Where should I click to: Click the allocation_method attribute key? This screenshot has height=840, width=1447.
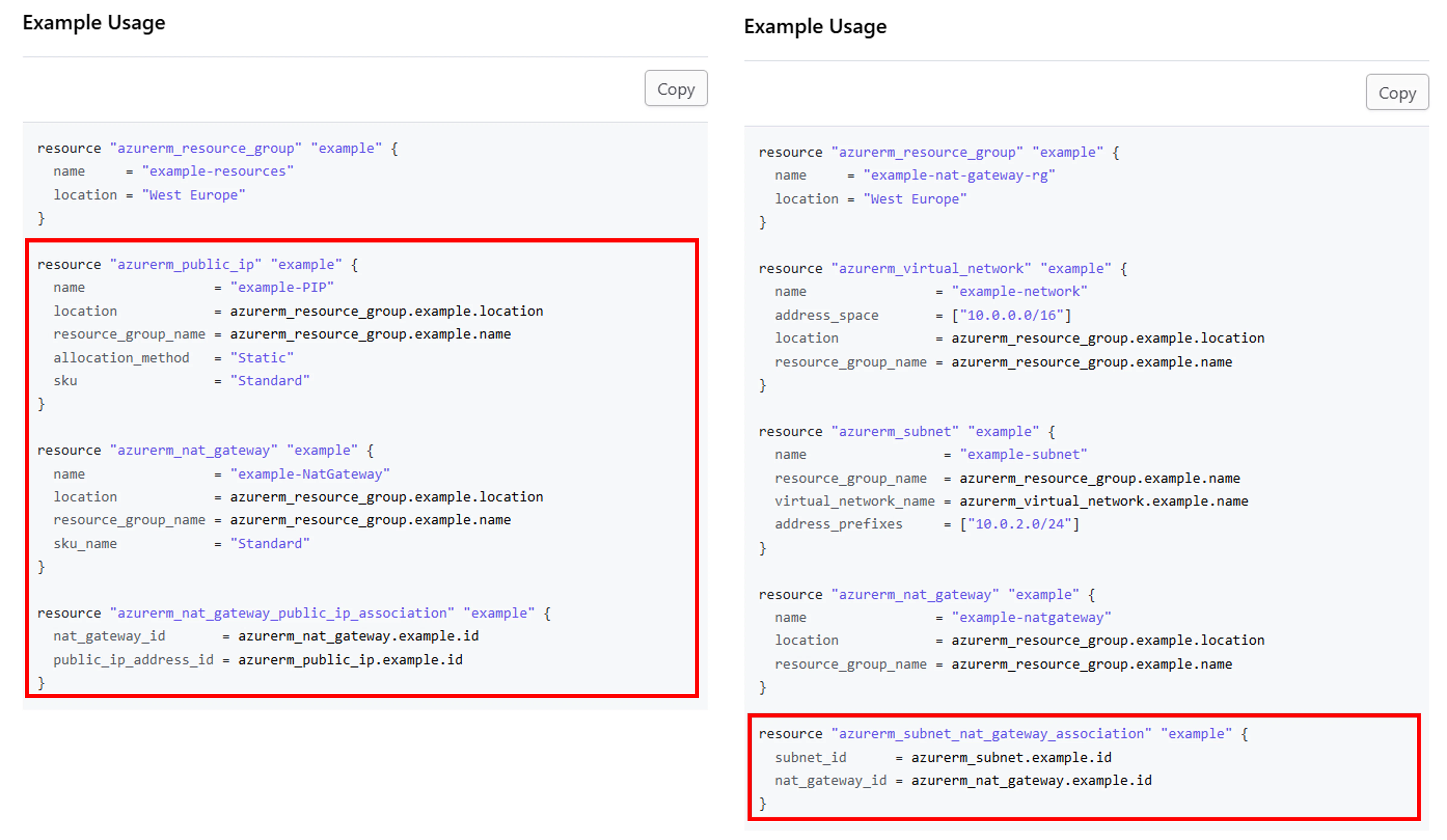tap(121, 358)
